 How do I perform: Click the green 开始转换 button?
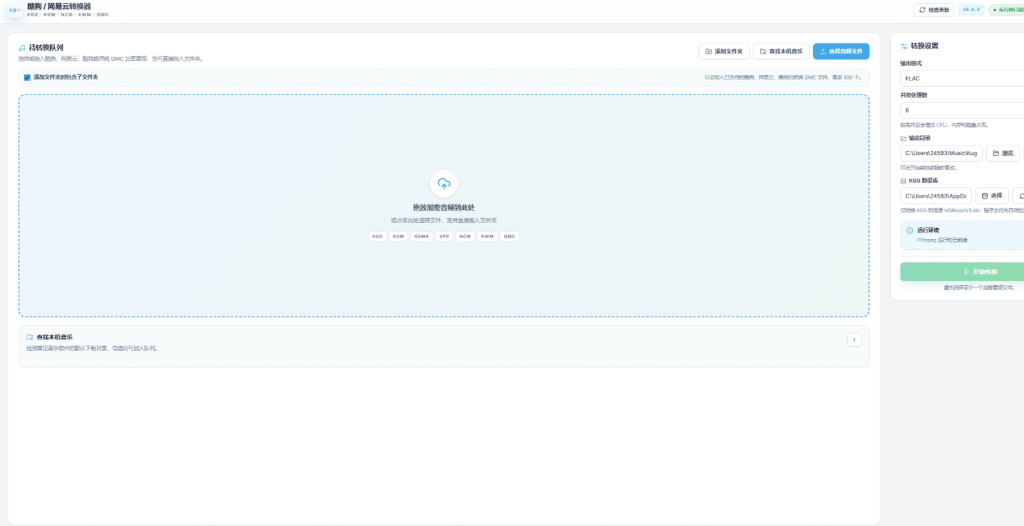tap(962, 272)
